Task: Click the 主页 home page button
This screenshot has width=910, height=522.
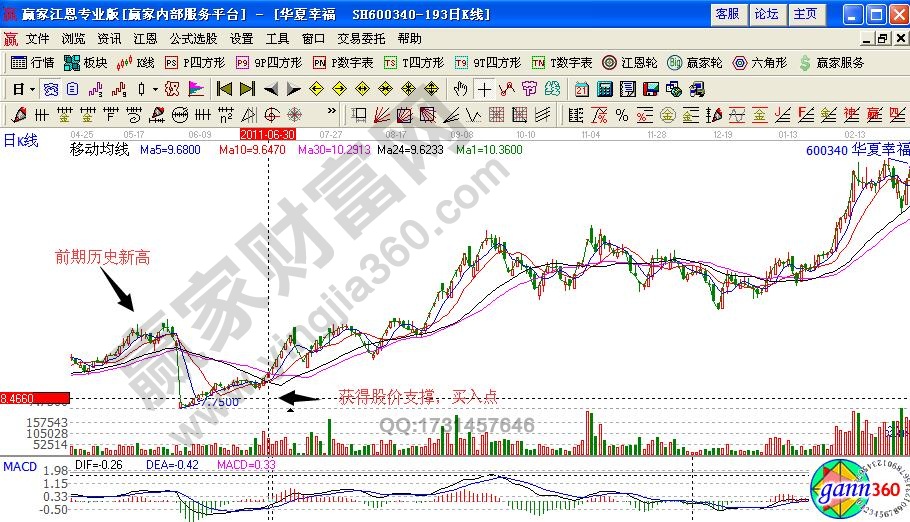Action: point(805,14)
